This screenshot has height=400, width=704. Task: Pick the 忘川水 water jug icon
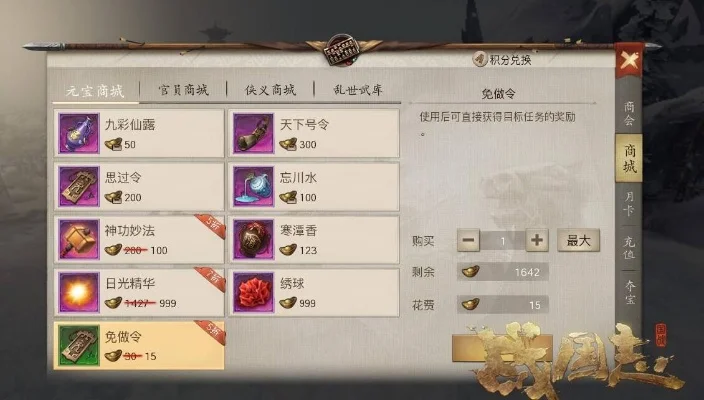coord(253,186)
